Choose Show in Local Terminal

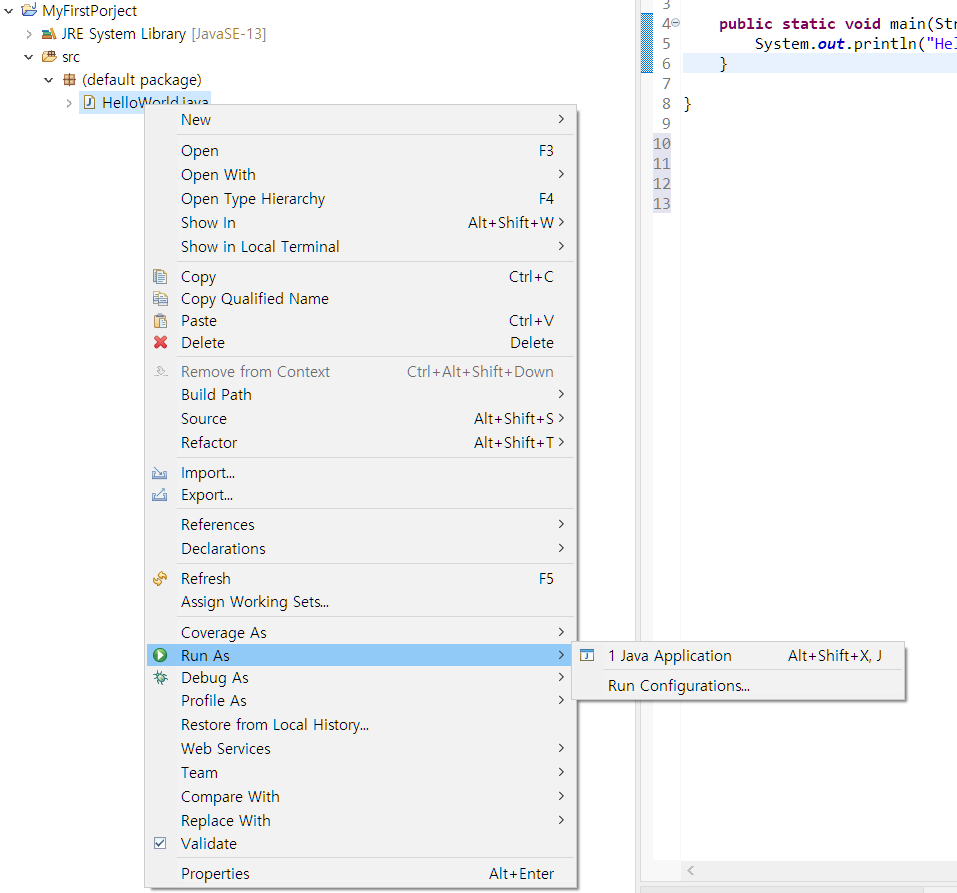click(360, 246)
